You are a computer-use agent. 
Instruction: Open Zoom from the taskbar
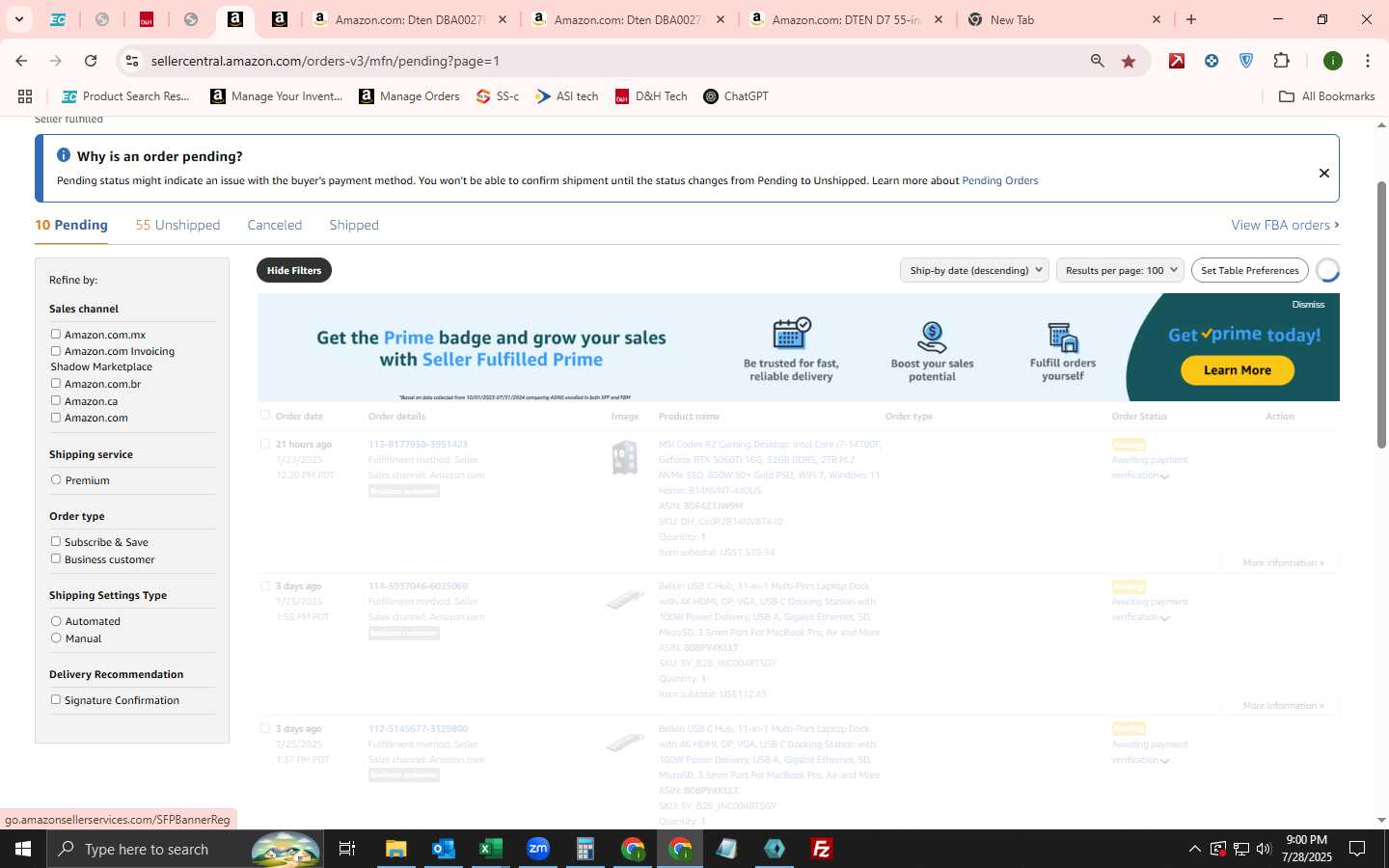(538, 849)
